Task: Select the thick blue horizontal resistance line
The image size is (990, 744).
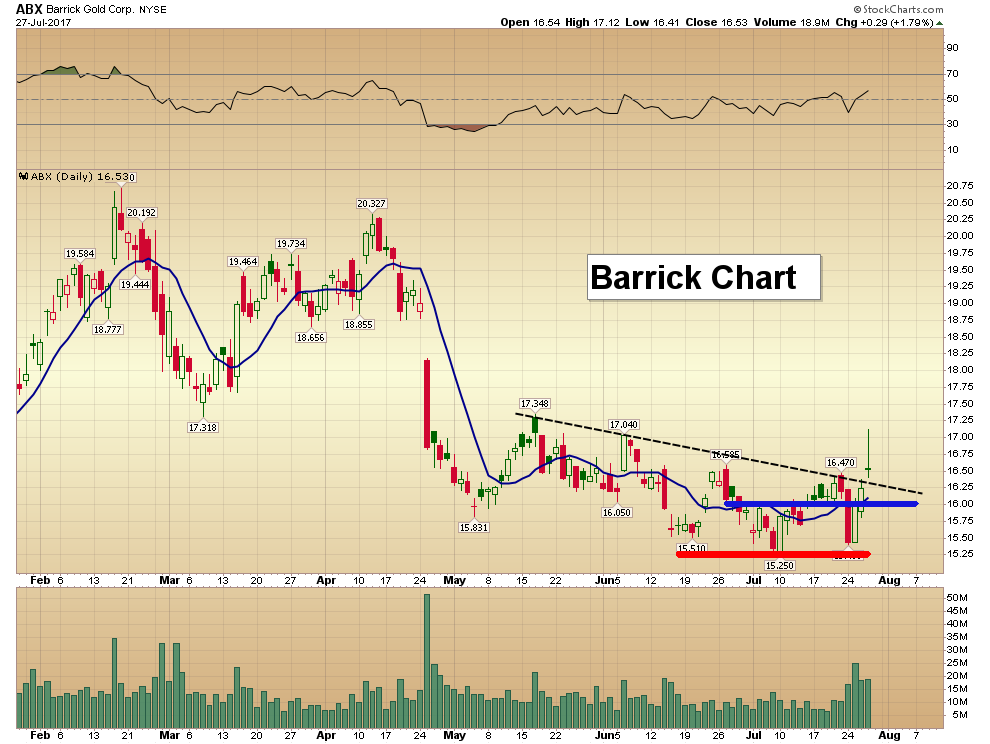Action: (820, 504)
